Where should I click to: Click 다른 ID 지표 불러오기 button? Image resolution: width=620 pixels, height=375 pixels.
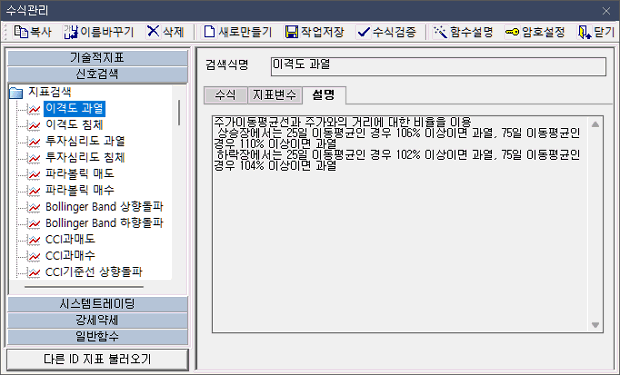point(97,359)
